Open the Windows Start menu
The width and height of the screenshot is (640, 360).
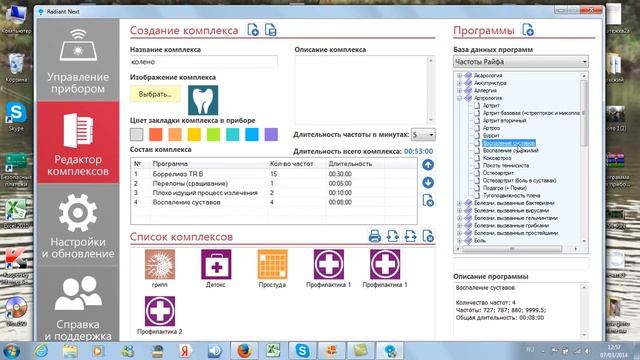point(11,351)
